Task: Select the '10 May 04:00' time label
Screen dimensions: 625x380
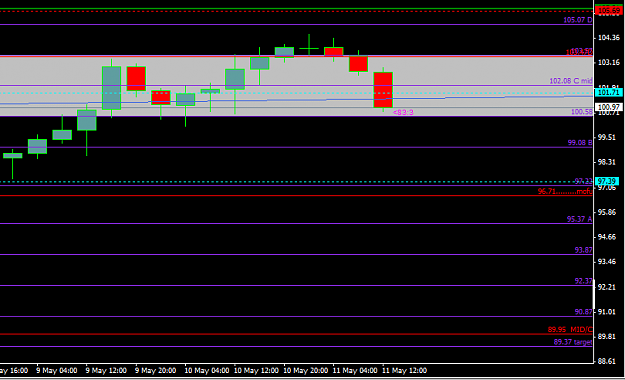Action: (206, 370)
